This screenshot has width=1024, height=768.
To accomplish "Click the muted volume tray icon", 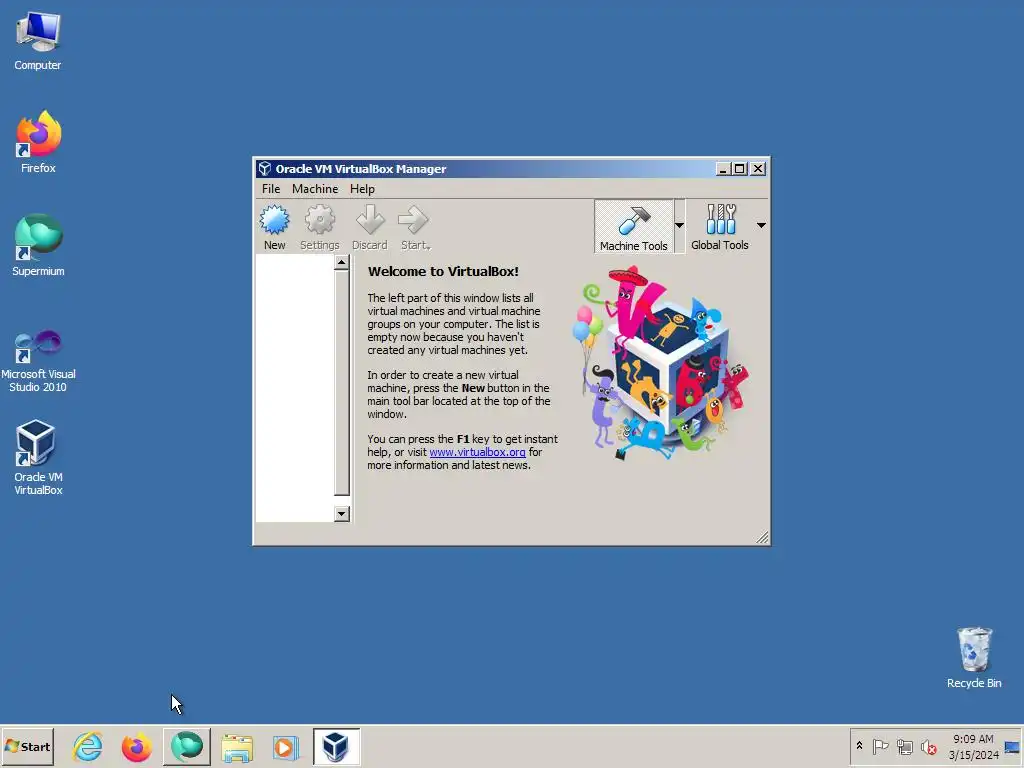I will pyautogui.click(x=928, y=746).
